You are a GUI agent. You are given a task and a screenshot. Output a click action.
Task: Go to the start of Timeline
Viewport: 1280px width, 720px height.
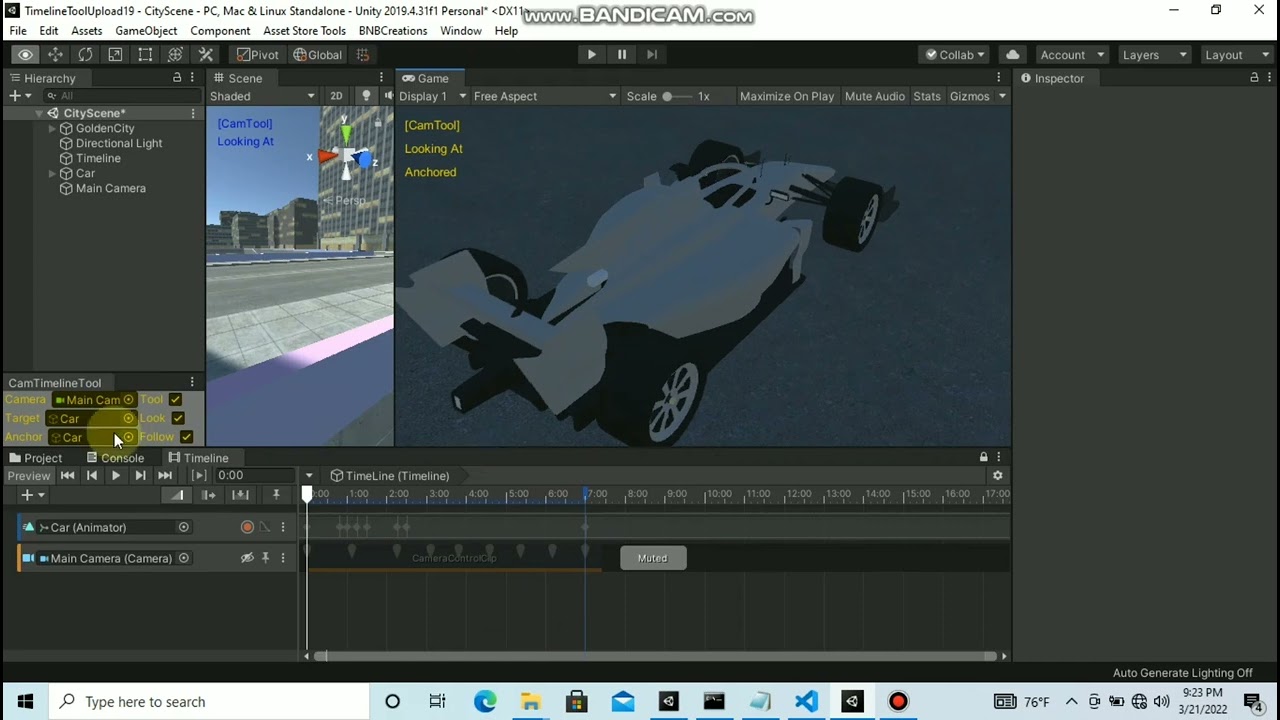click(67, 476)
